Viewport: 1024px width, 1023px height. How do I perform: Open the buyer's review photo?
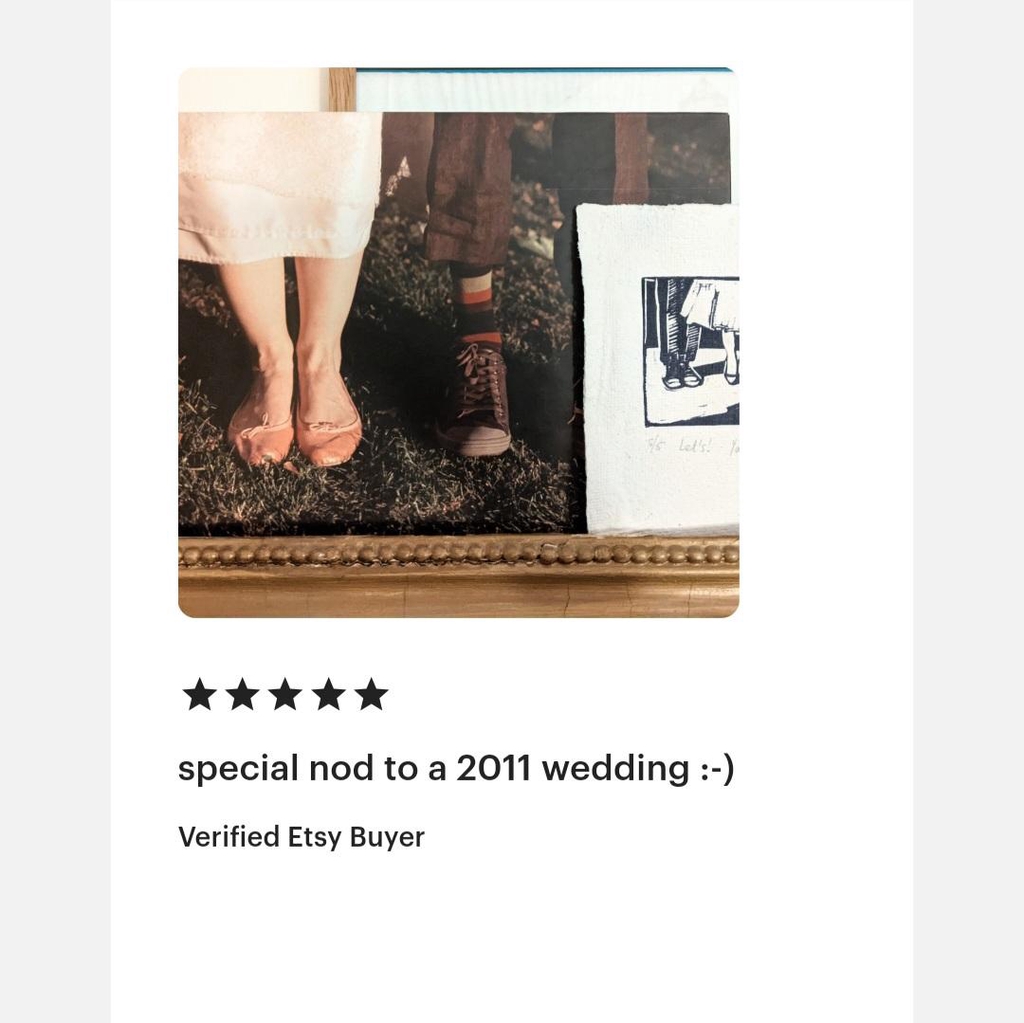coord(458,342)
